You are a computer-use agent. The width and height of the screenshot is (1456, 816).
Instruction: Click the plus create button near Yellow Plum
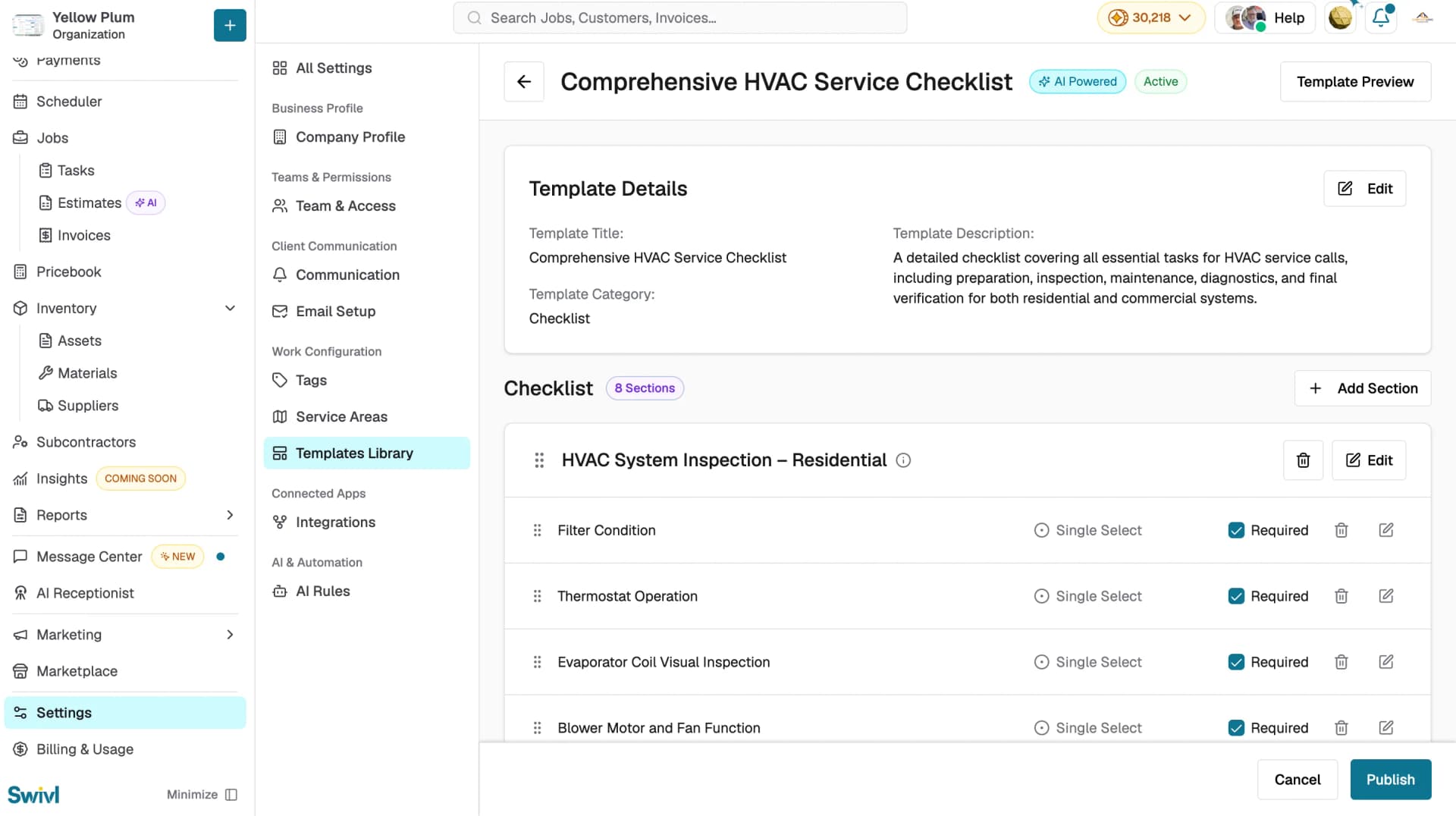coord(230,25)
